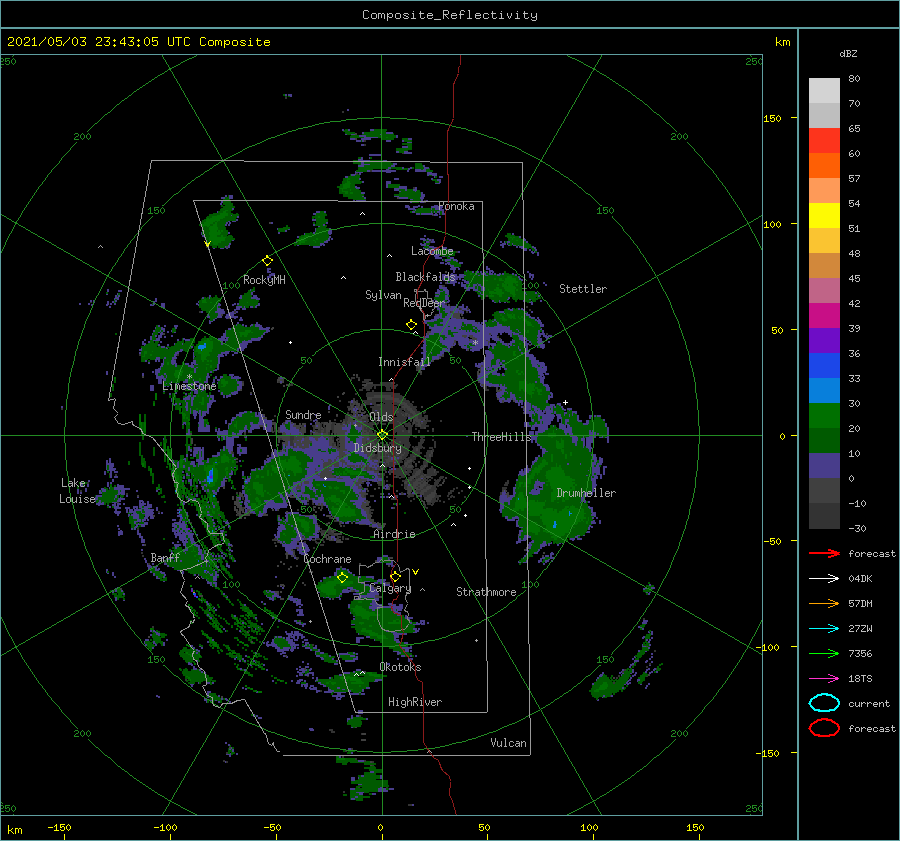Click the orange 57DM arrow icon
900x841 pixels.
[824, 603]
